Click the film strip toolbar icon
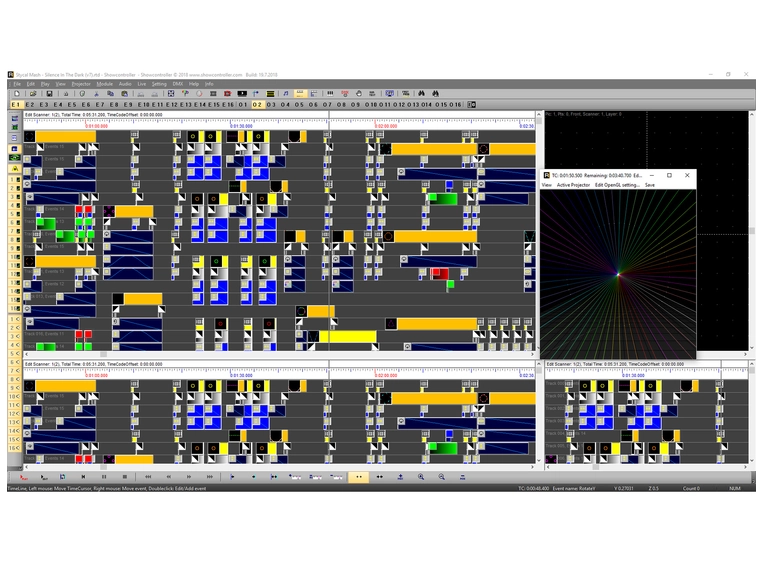Viewport: 762px width, 562px height. tap(213, 93)
